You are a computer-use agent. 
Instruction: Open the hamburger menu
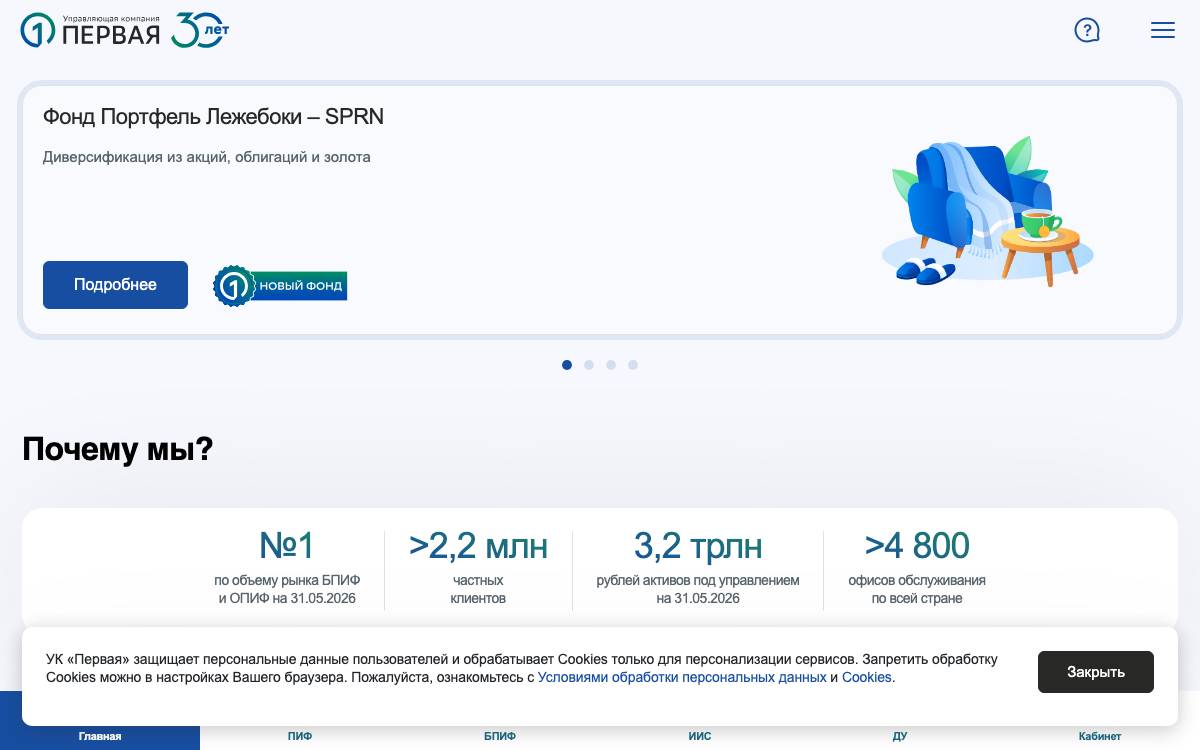(1163, 30)
